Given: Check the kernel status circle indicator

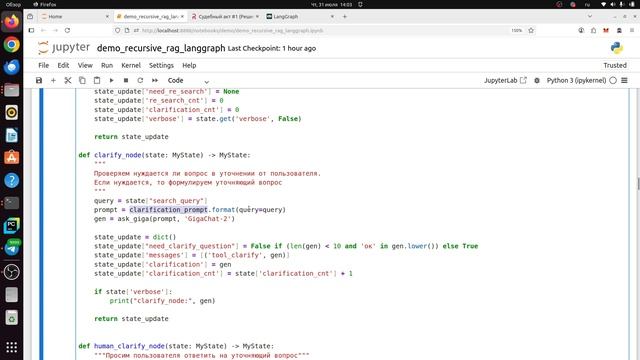Looking at the screenshot, I should pos(613,80).
